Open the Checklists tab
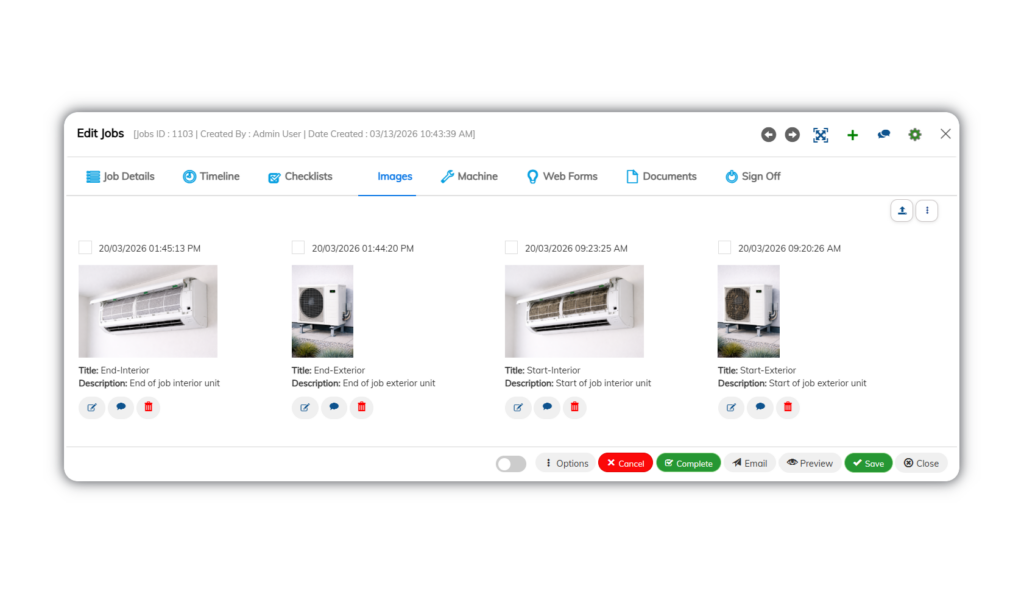Image resolution: width=1024 pixels, height=594 pixels. [300, 176]
